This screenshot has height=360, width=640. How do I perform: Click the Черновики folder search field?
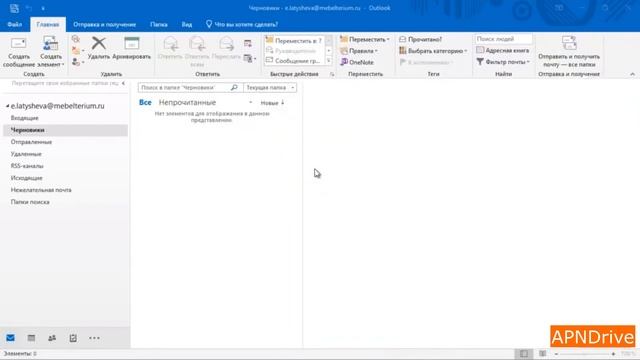[x=184, y=87]
